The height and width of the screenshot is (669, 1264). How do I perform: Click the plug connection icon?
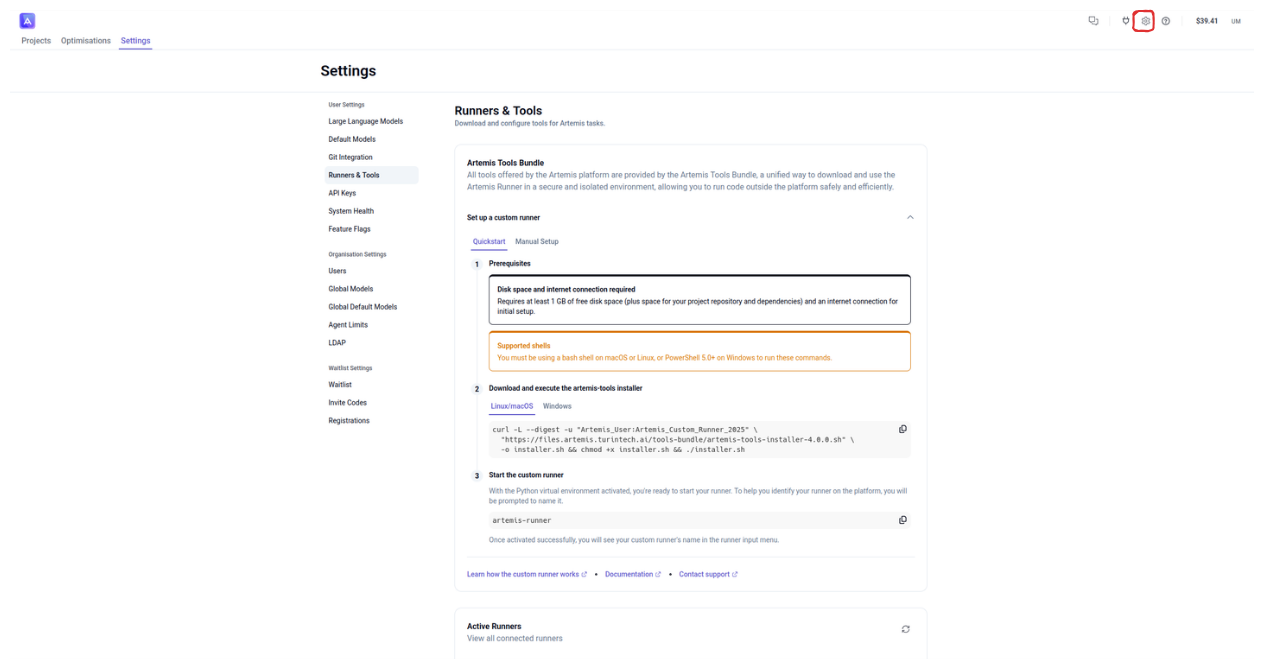1125,21
